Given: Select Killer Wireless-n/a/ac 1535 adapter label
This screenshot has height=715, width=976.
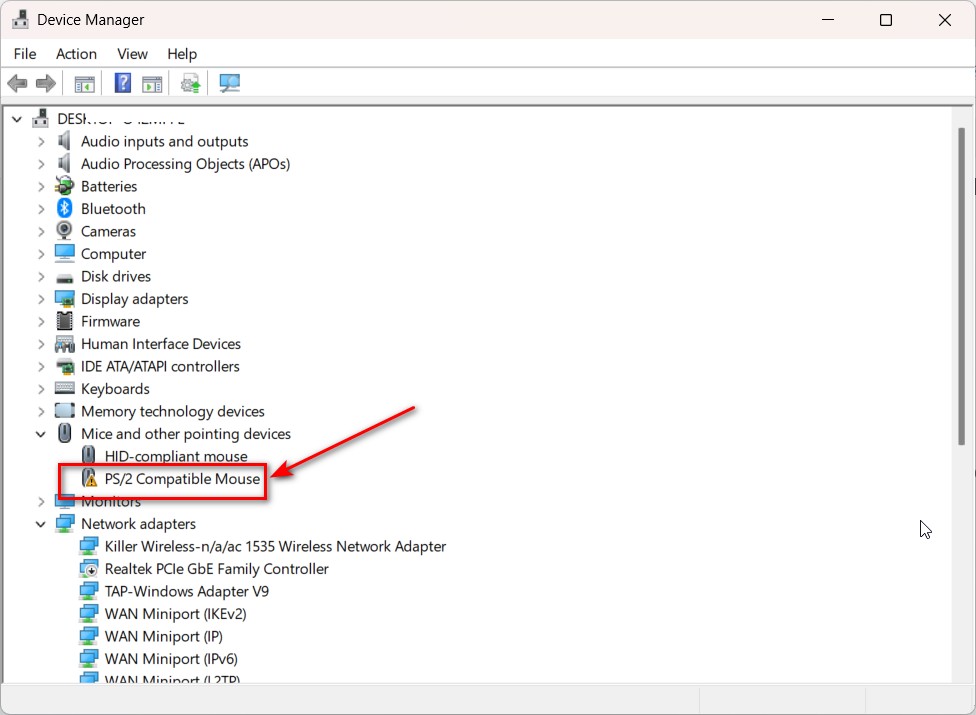Looking at the screenshot, I should pyautogui.click(x=275, y=546).
